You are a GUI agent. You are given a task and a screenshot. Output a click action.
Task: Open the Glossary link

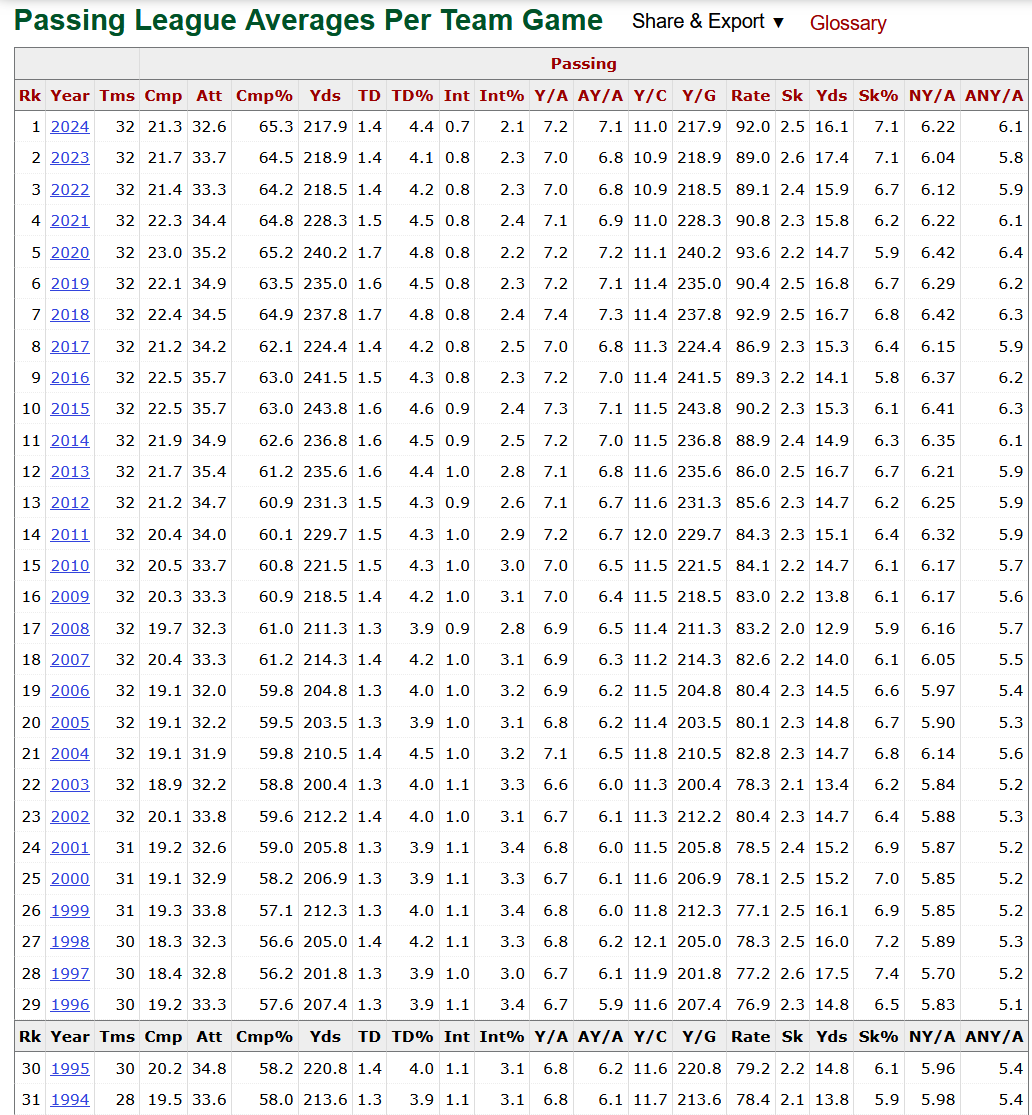[848, 23]
